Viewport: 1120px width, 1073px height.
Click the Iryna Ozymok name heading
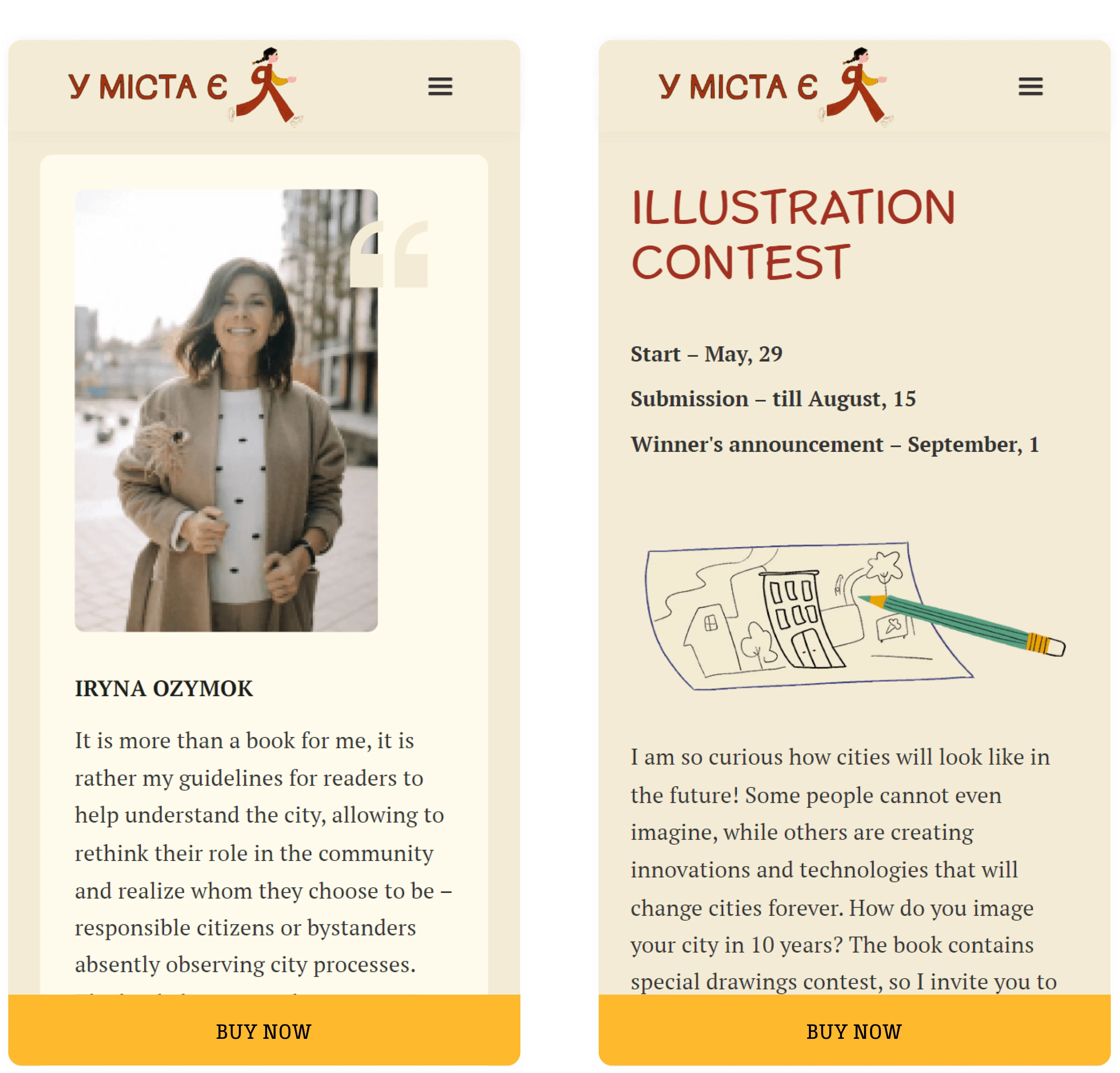tap(163, 688)
